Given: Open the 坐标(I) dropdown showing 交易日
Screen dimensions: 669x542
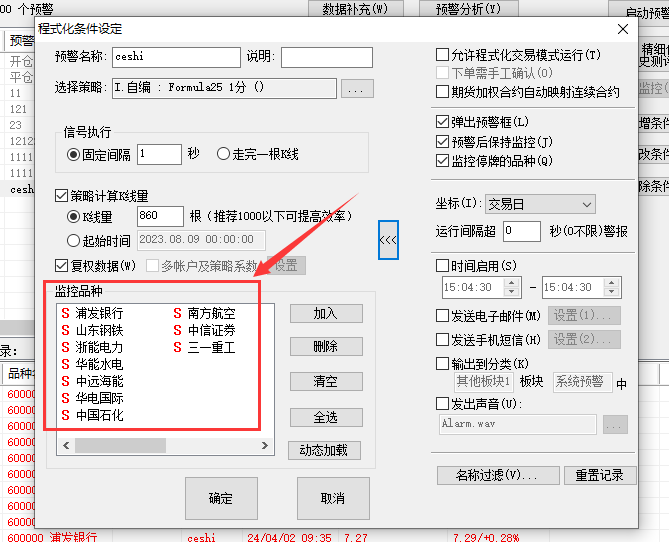Looking at the screenshot, I should (540, 204).
